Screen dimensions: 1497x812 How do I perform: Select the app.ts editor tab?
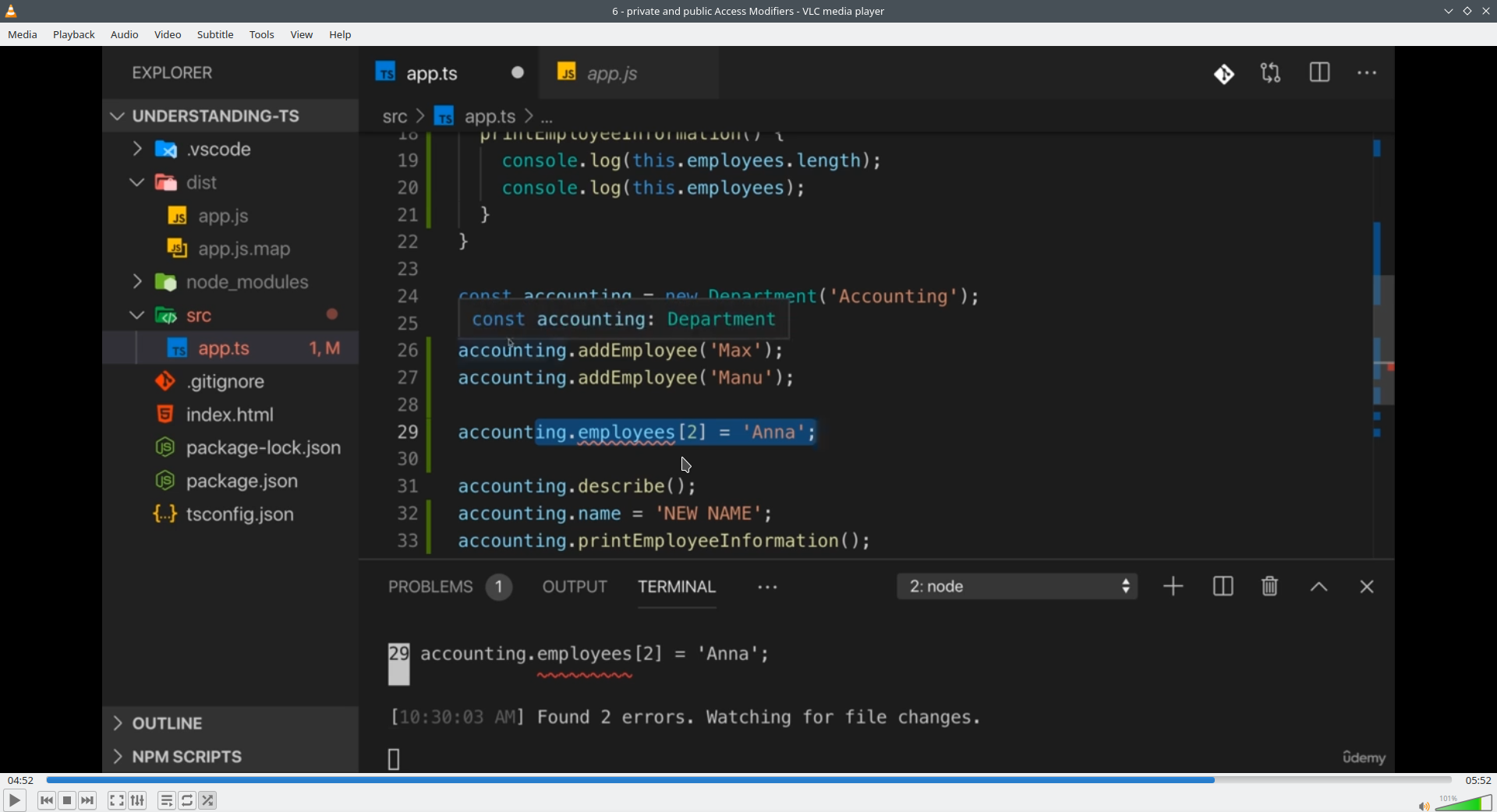pos(450,73)
